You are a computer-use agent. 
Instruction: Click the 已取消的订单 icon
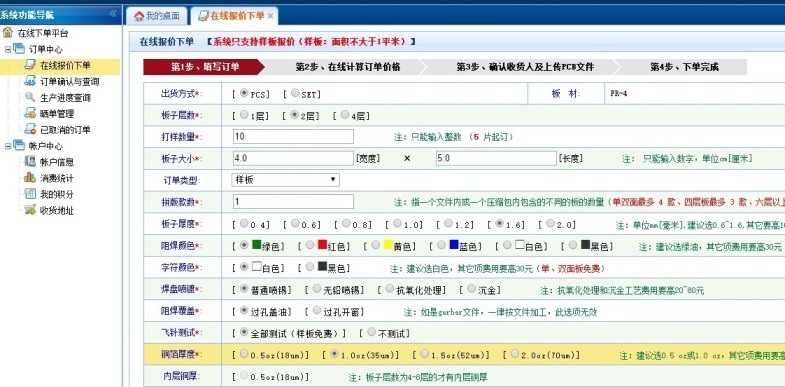[30, 129]
